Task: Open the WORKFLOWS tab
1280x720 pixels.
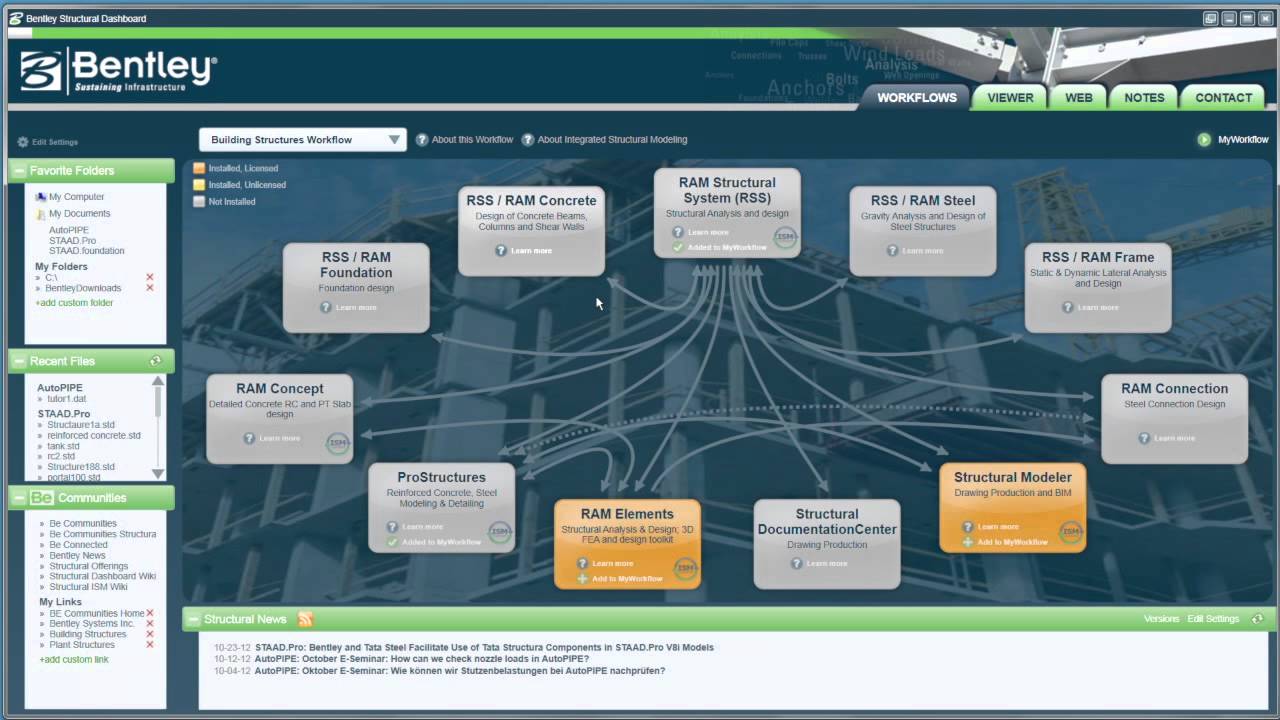Action: coord(917,98)
